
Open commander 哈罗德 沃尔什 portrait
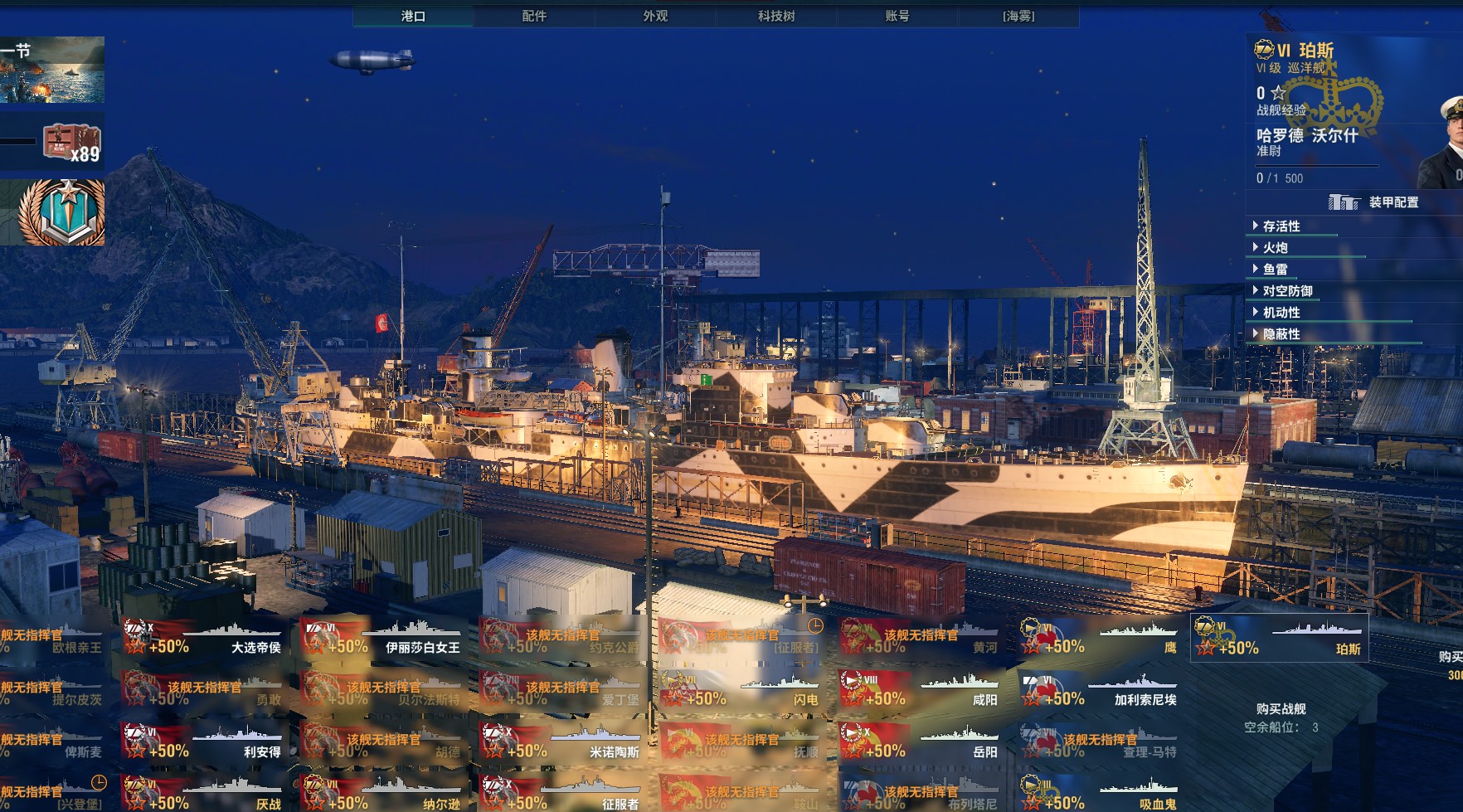click(x=1441, y=141)
